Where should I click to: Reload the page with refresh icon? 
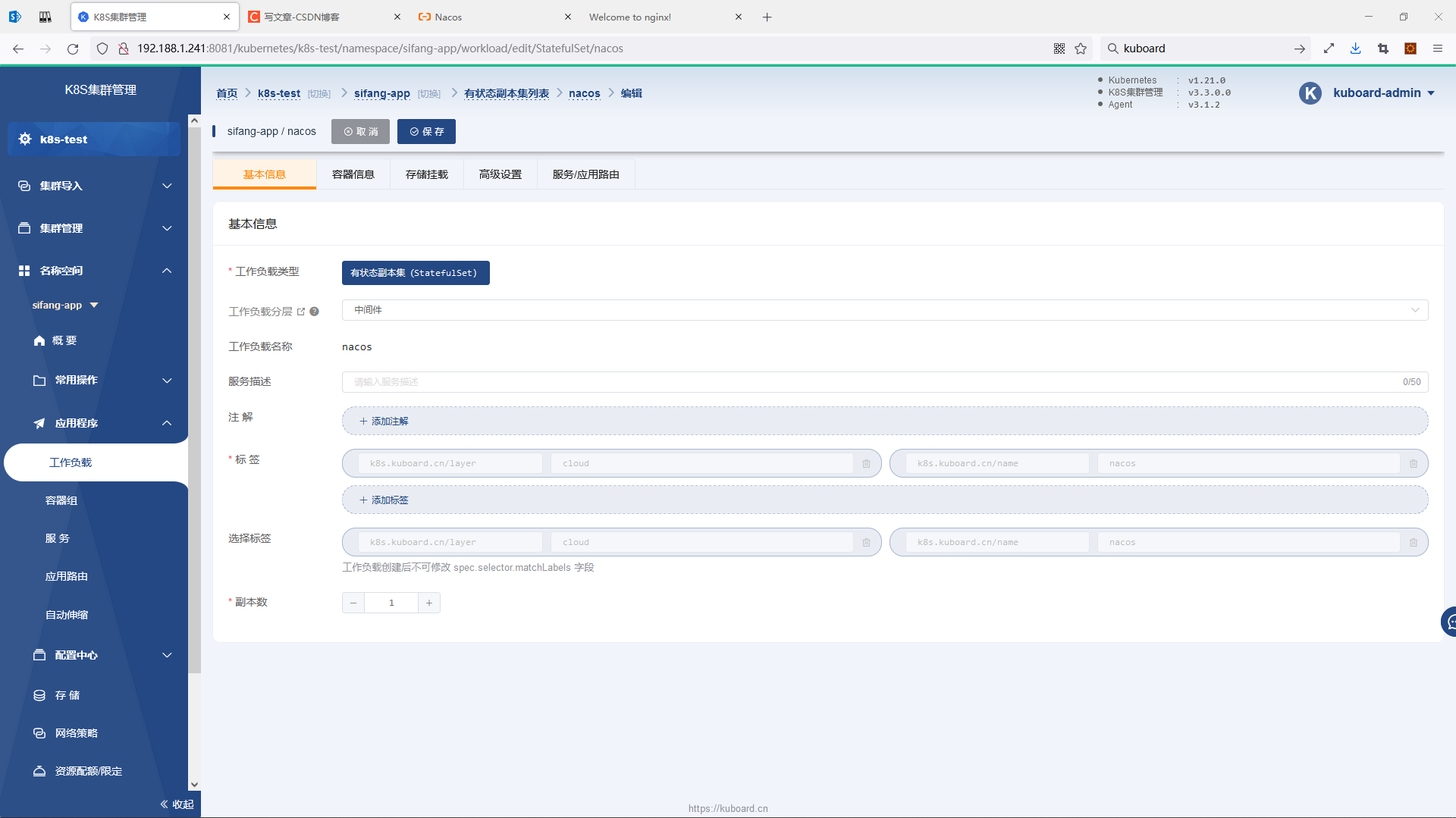[73, 49]
